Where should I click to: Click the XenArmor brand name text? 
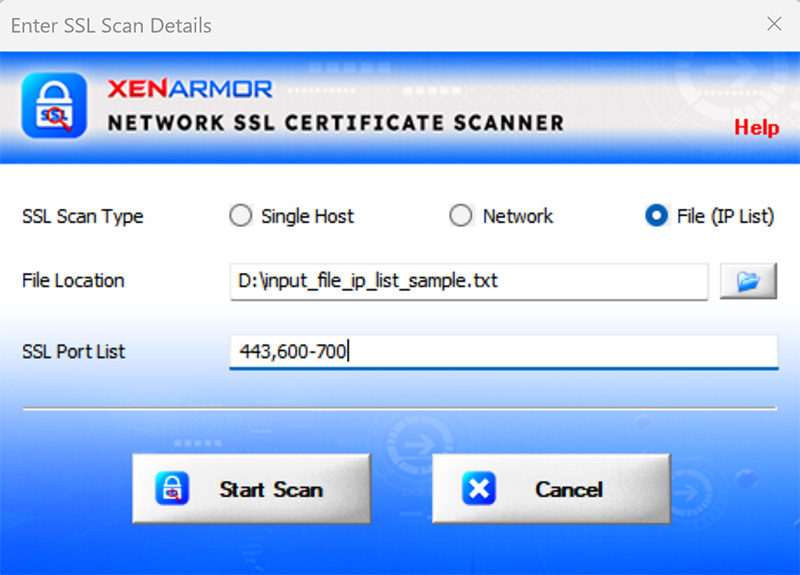[x=190, y=89]
